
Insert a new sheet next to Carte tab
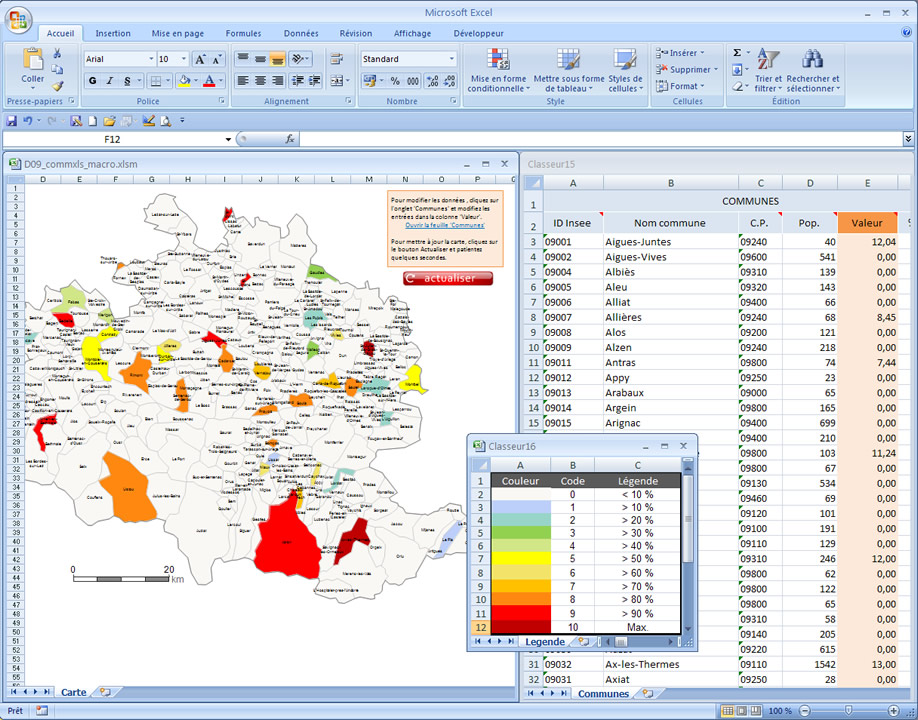click(x=105, y=692)
